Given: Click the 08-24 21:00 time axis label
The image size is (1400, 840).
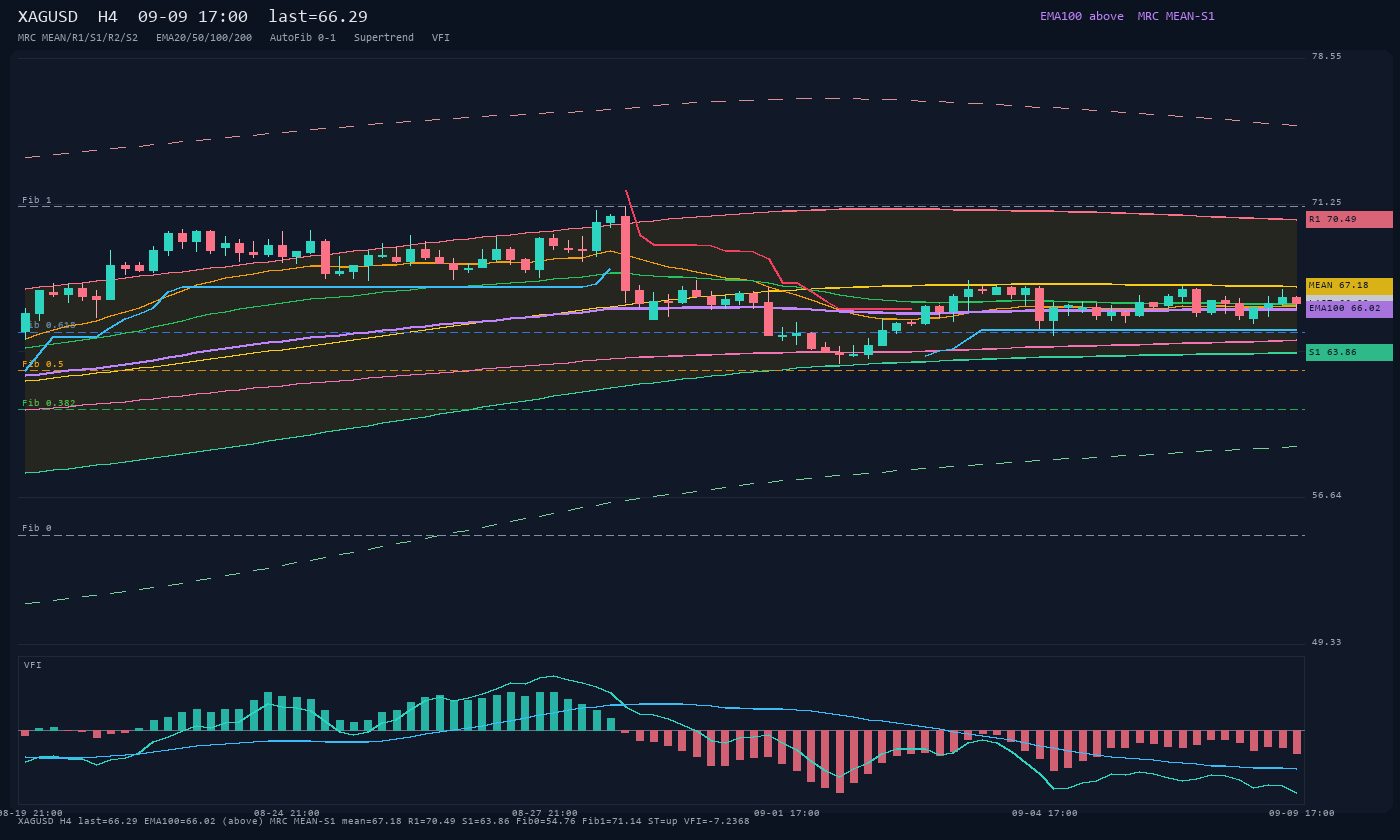Looking at the screenshot, I should (x=287, y=813).
